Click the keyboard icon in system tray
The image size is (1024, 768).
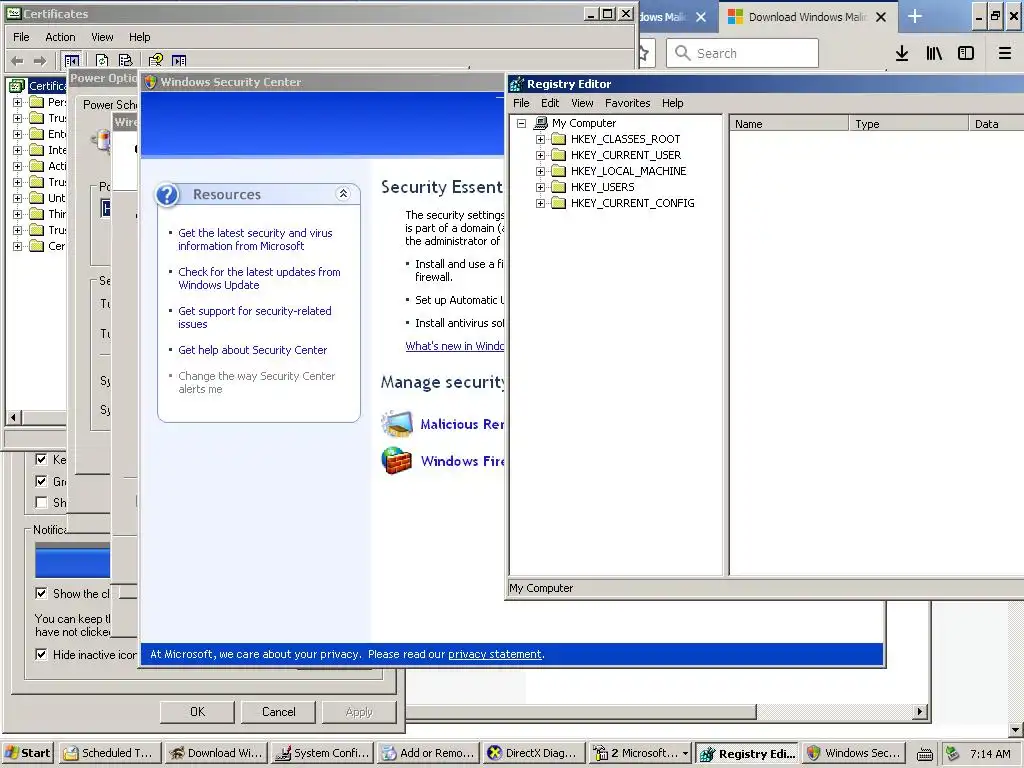click(x=925, y=754)
